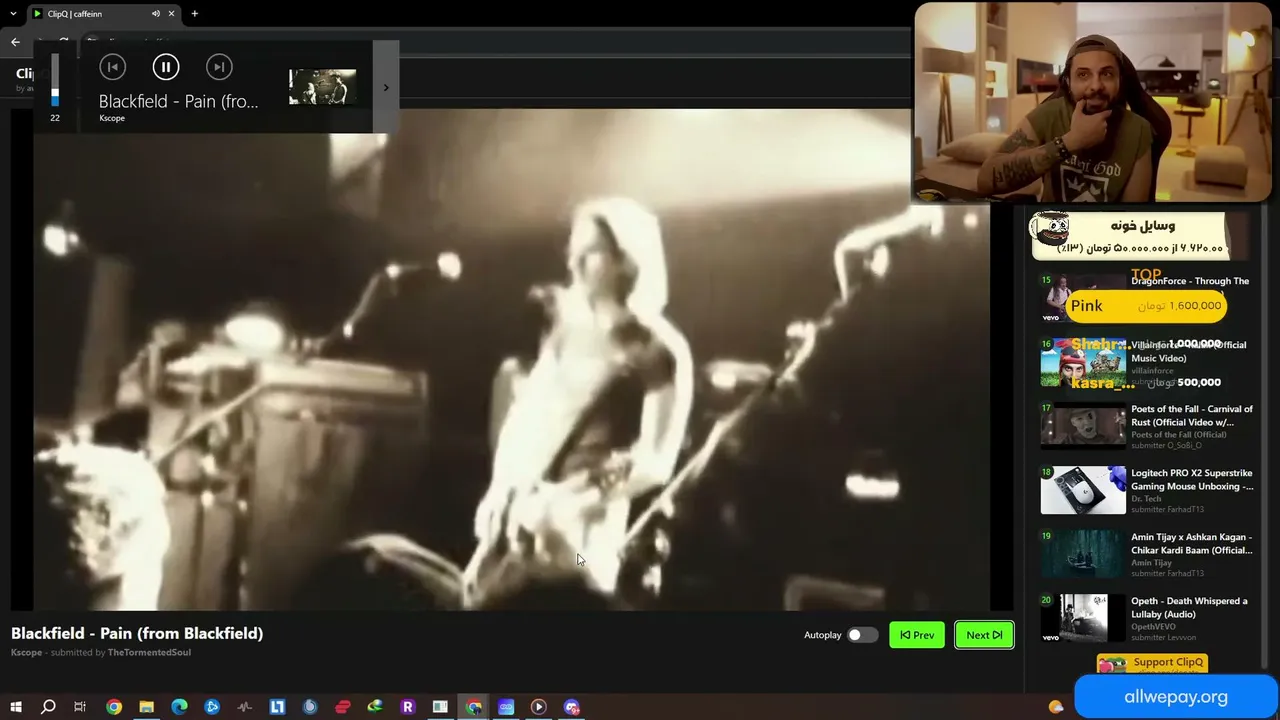Screen dimensions: 1280x720
Task: Toggle the Autoplay switch
Action: click(862, 635)
